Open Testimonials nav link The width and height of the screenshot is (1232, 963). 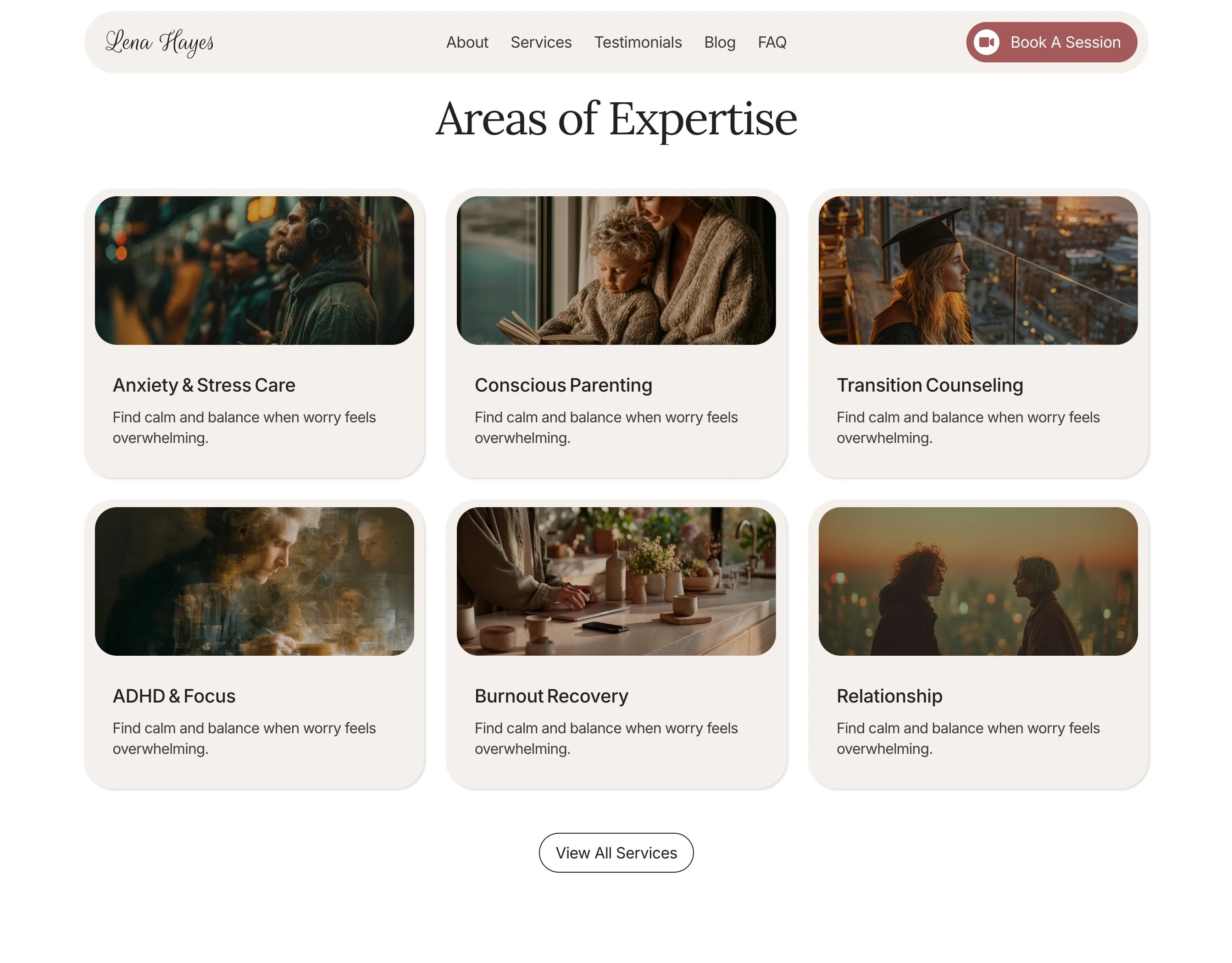pyautogui.click(x=638, y=42)
